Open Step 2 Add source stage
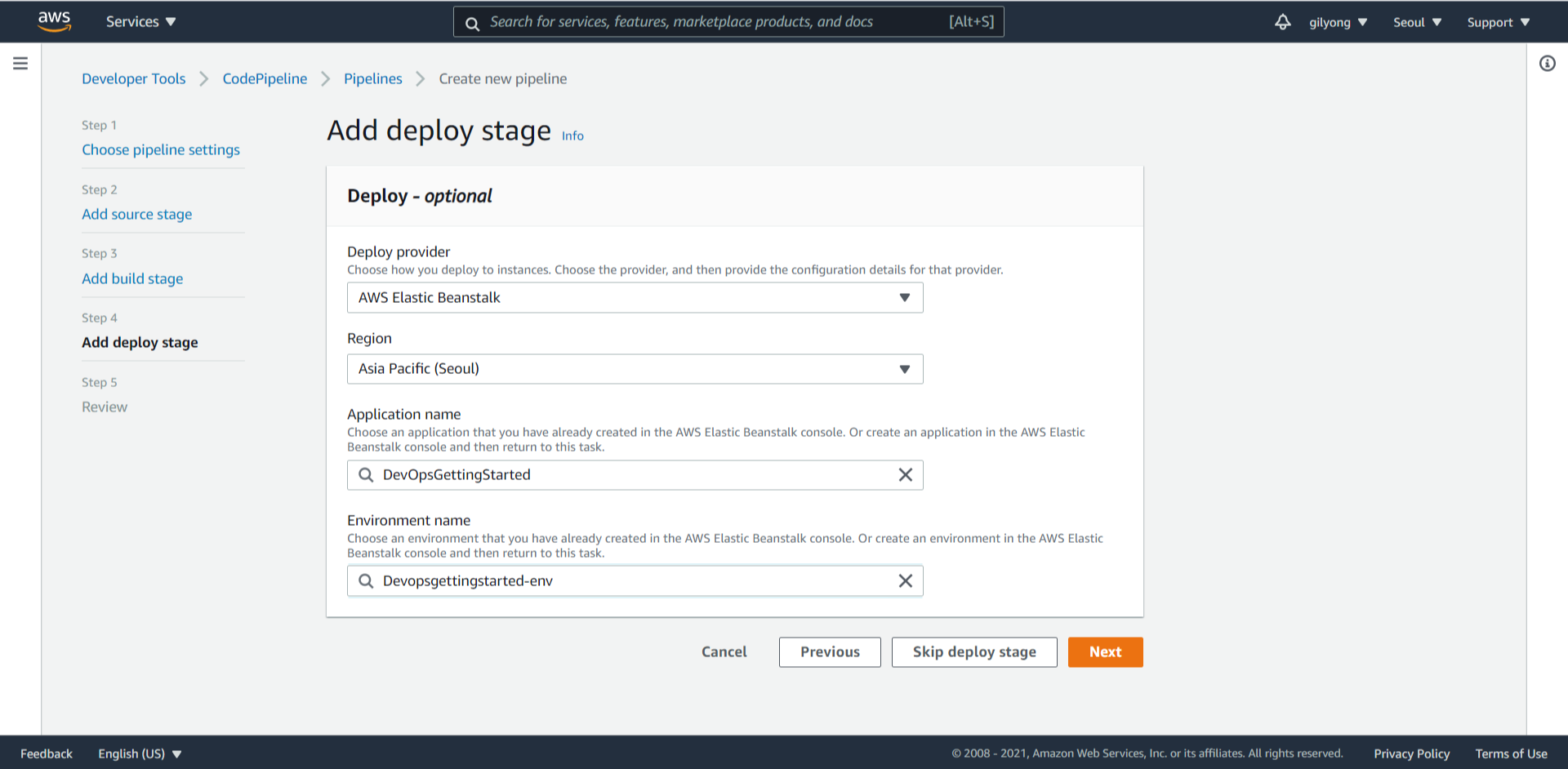This screenshot has height=769, width=1568. click(x=137, y=214)
